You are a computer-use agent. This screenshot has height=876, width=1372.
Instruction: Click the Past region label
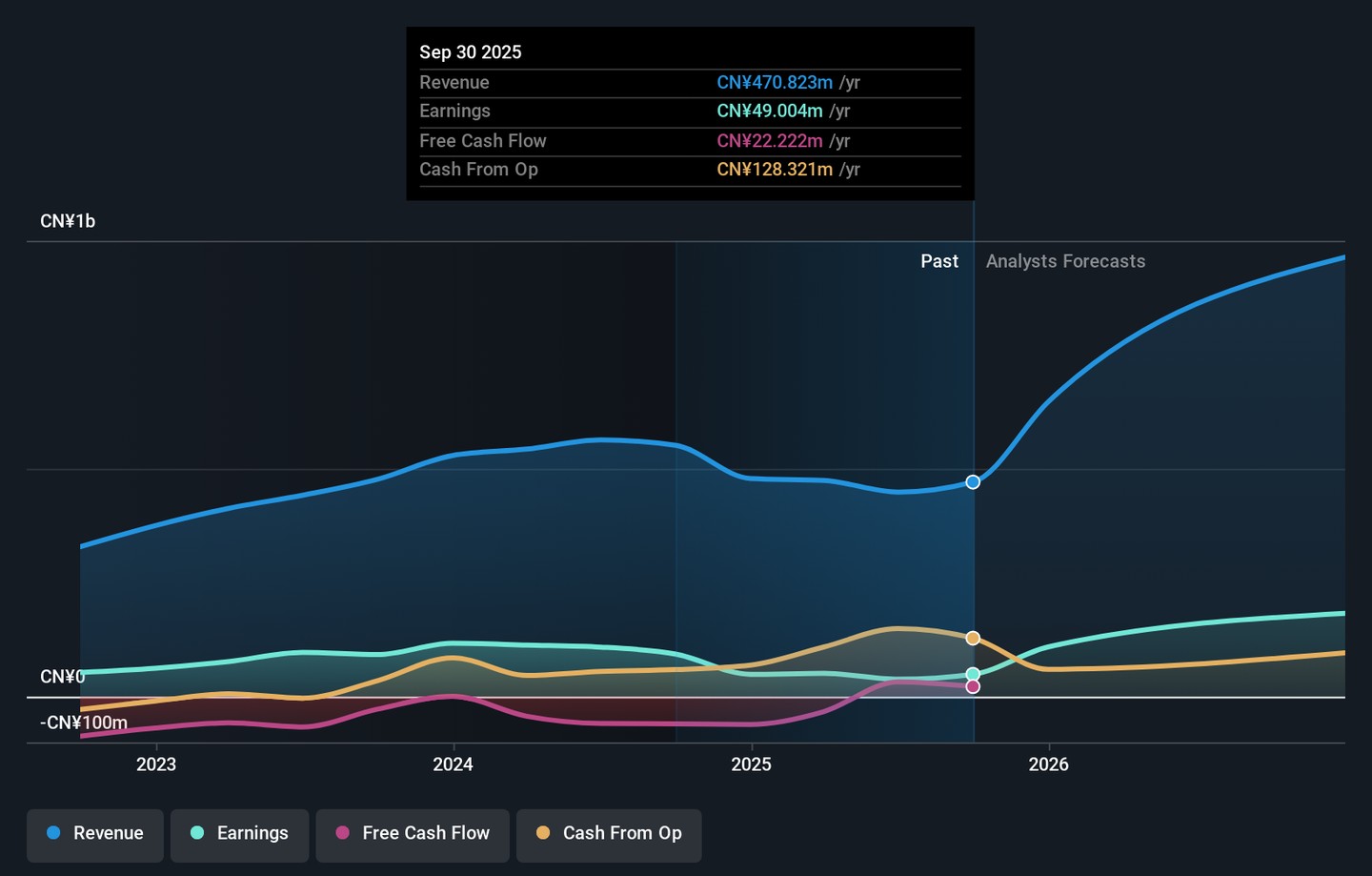(x=939, y=261)
